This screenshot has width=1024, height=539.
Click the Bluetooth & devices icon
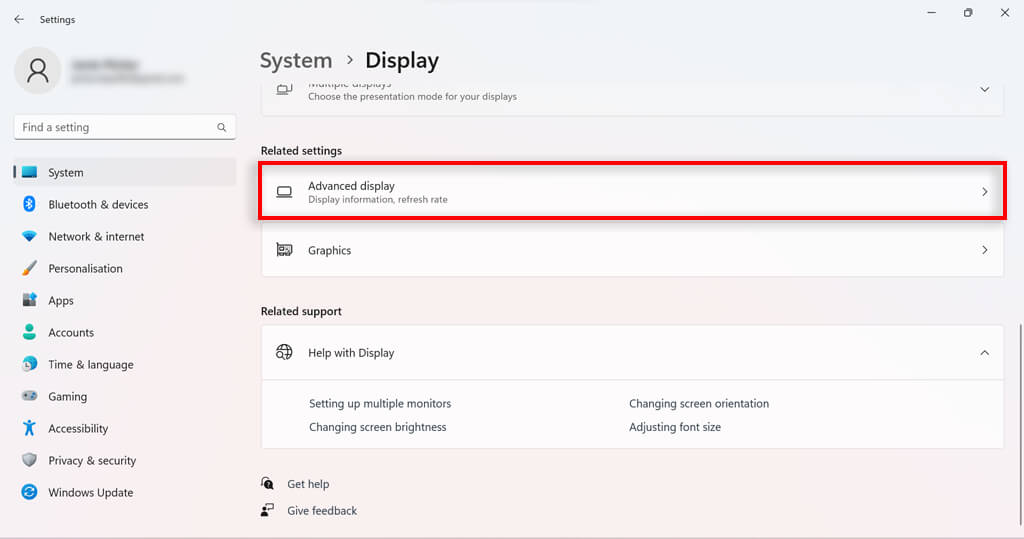(29, 204)
